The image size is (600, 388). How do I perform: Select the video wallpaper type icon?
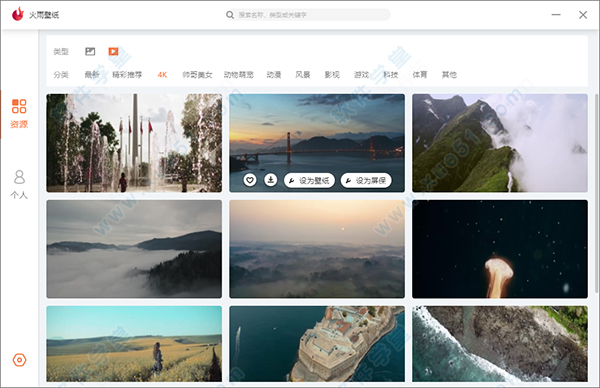pyautogui.click(x=113, y=51)
